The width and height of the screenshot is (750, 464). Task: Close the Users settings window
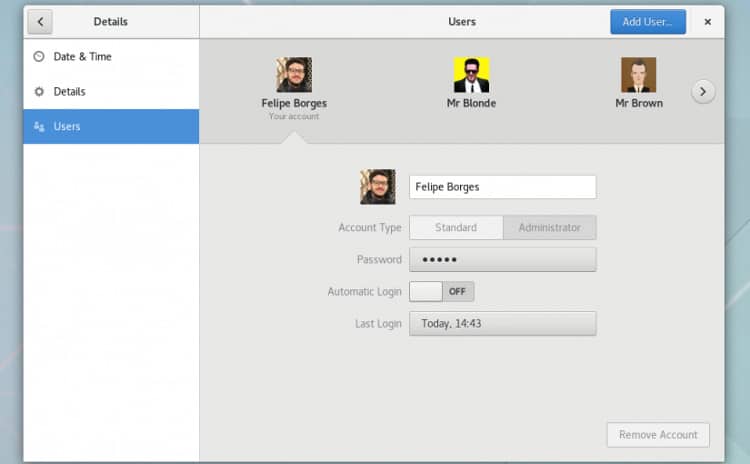click(708, 22)
